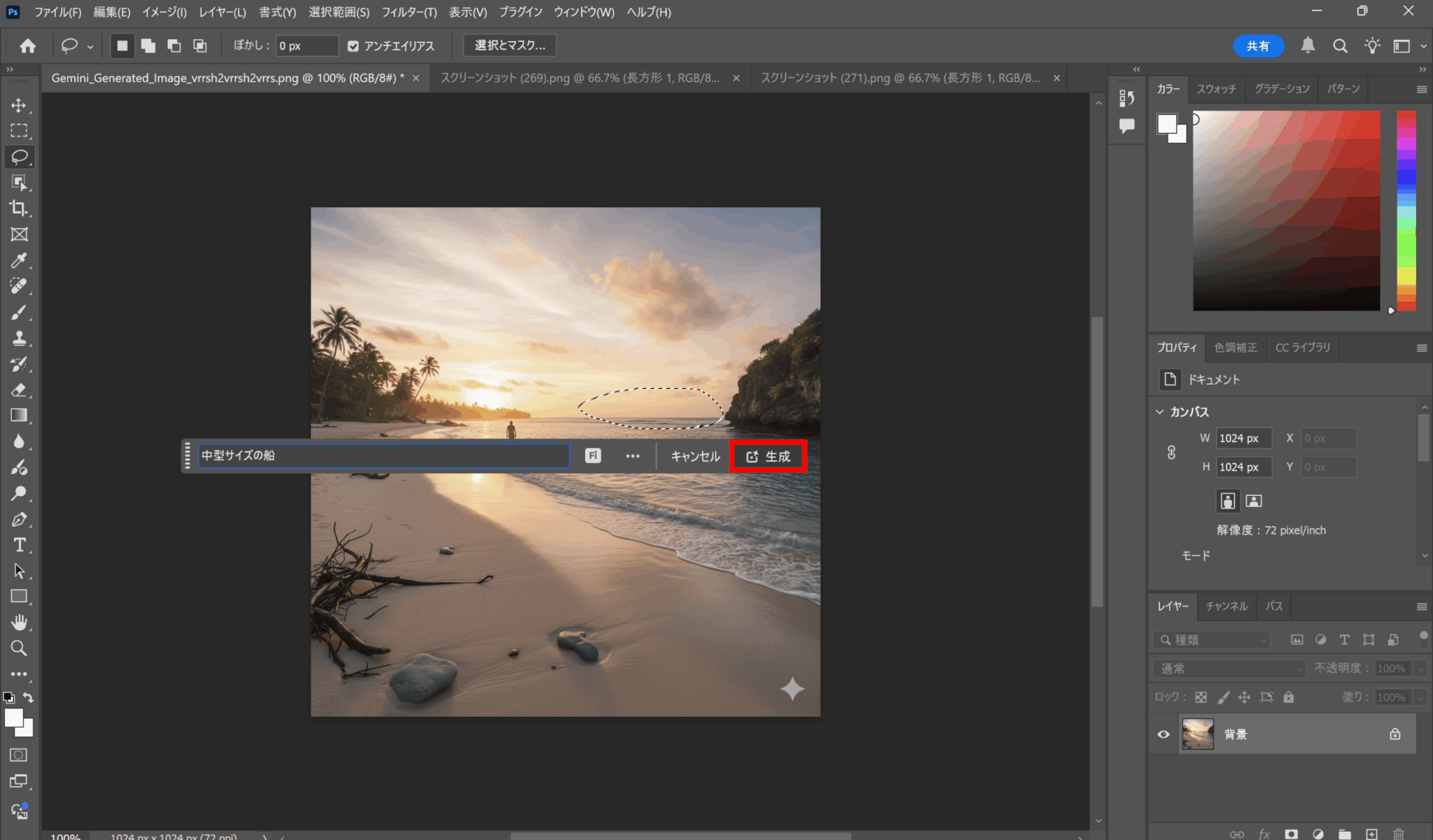Image resolution: width=1433 pixels, height=840 pixels.
Task: Click the 選択とマスク... button
Action: [509, 45]
